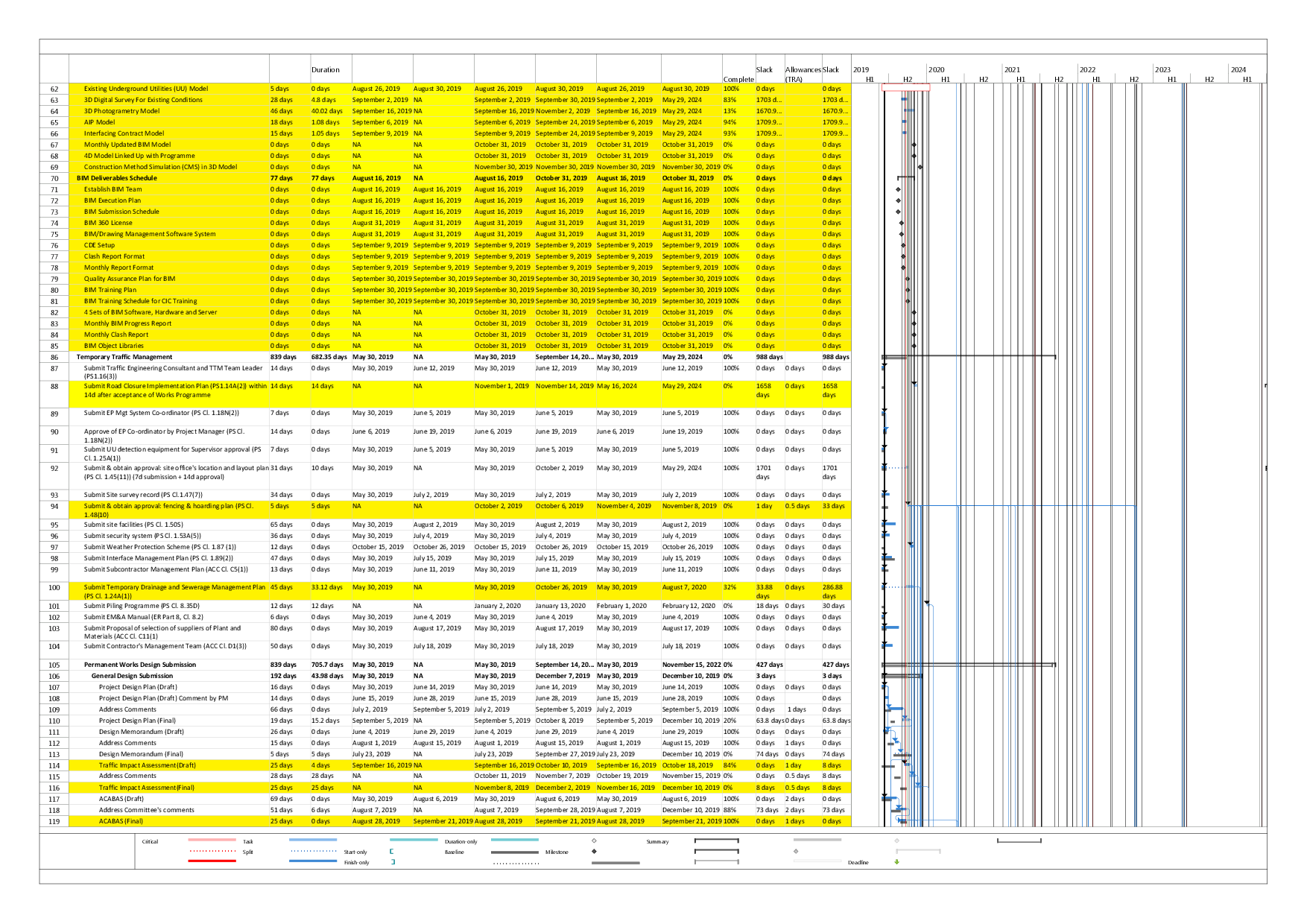Image resolution: width=1307 pixels, height=924 pixels.
Task: Select row number 62
Action: coord(54,89)
